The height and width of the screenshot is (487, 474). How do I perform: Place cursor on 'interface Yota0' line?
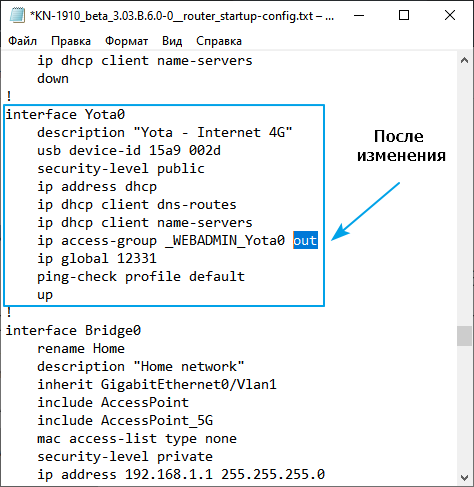pyautogui.click(x=65, y=114)
